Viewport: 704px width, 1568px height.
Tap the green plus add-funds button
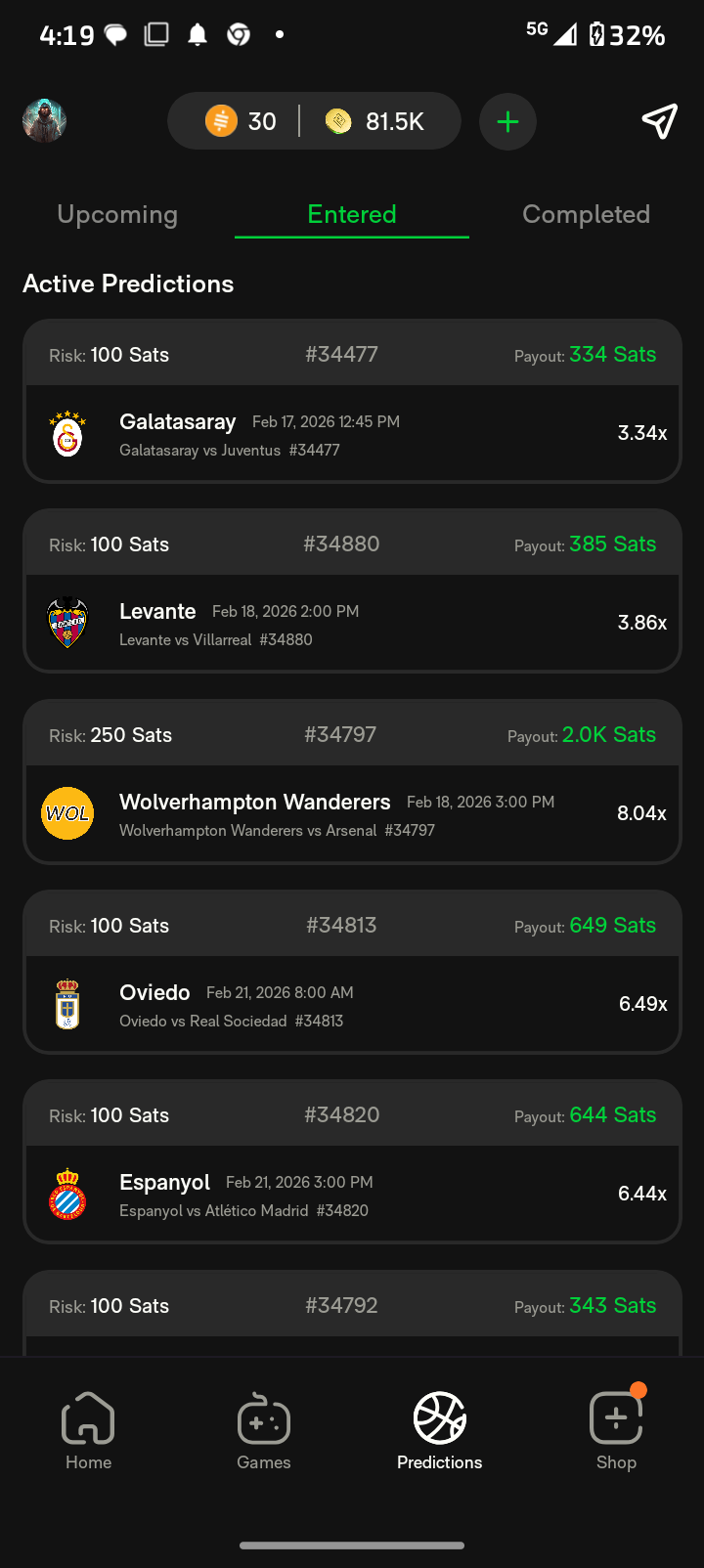tap(507, 121)
